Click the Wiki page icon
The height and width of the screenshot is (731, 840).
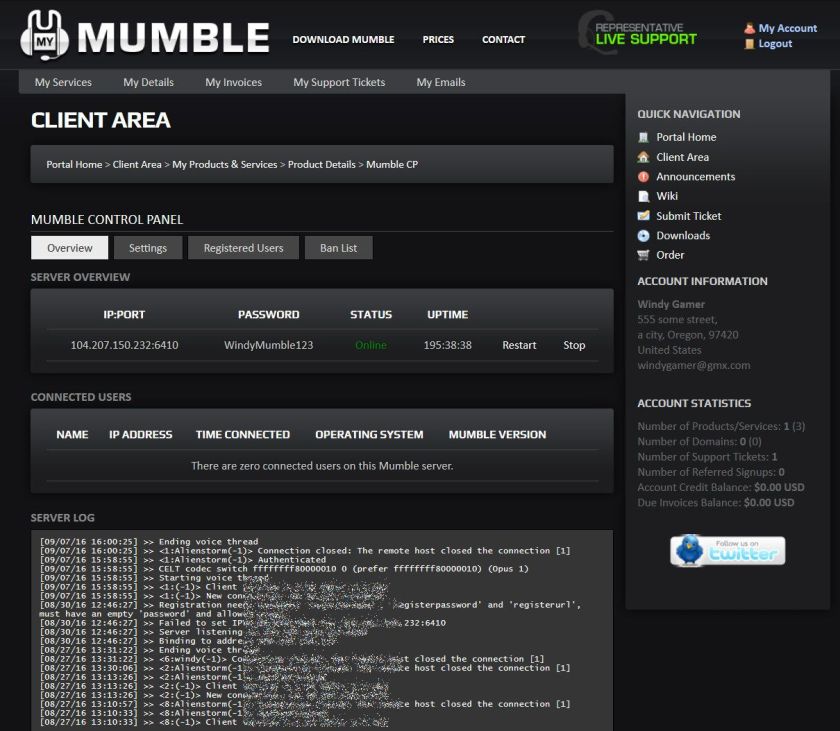(644, 197)
